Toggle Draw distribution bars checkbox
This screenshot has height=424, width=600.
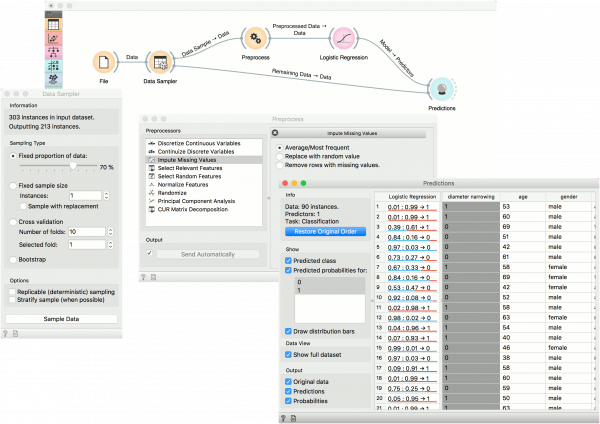click(289, 331)
